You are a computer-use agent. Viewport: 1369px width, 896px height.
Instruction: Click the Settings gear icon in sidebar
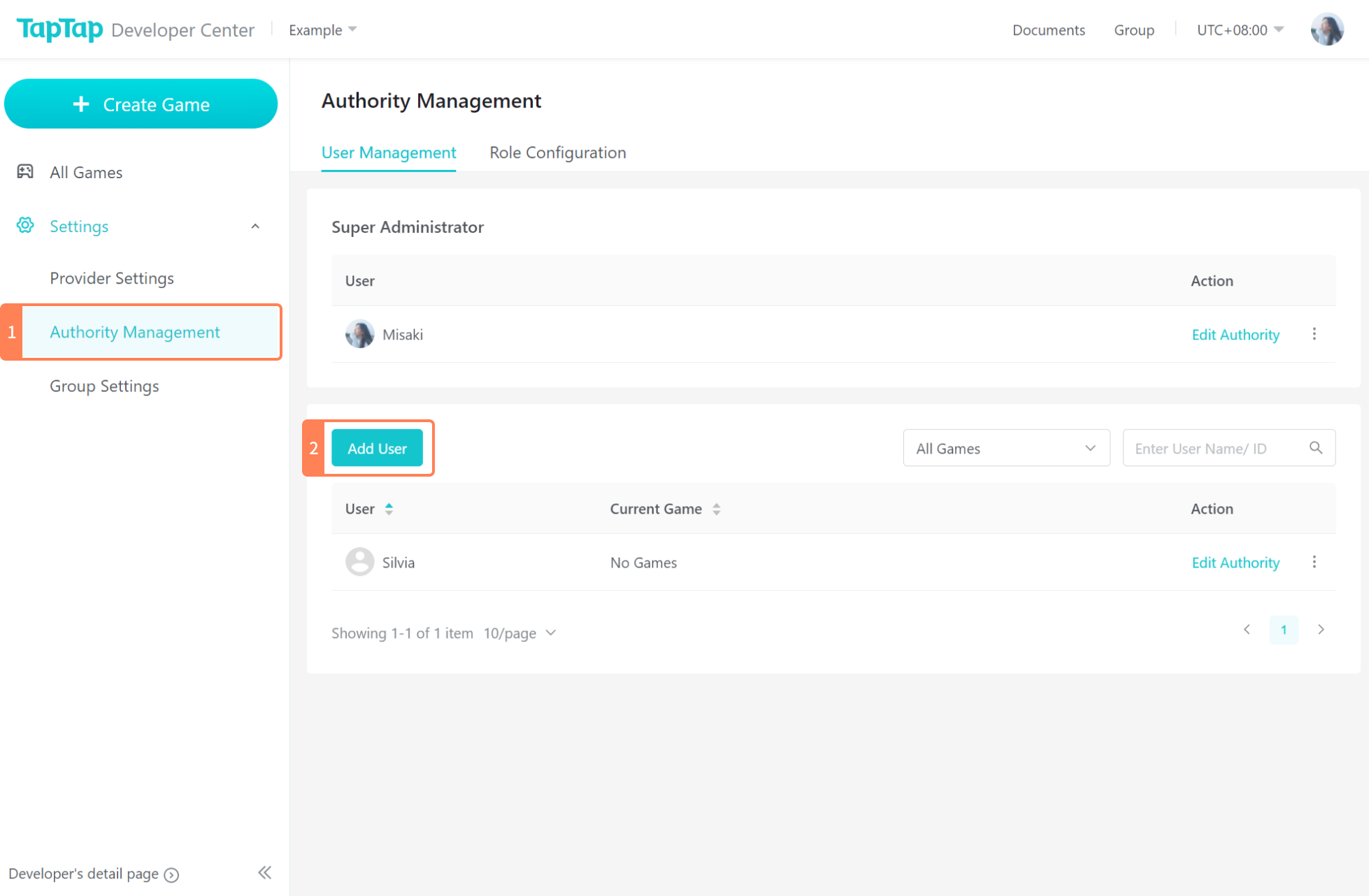pos(25,226)
